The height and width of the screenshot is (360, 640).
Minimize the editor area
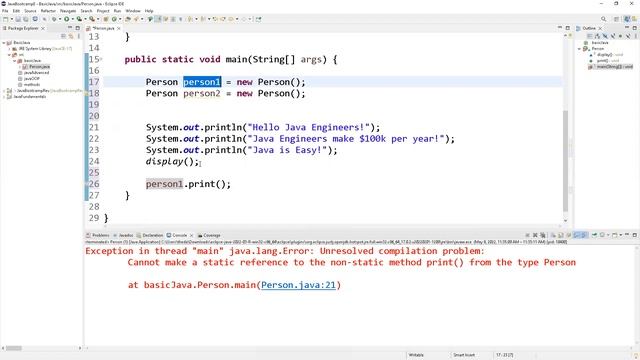[560, 28]
